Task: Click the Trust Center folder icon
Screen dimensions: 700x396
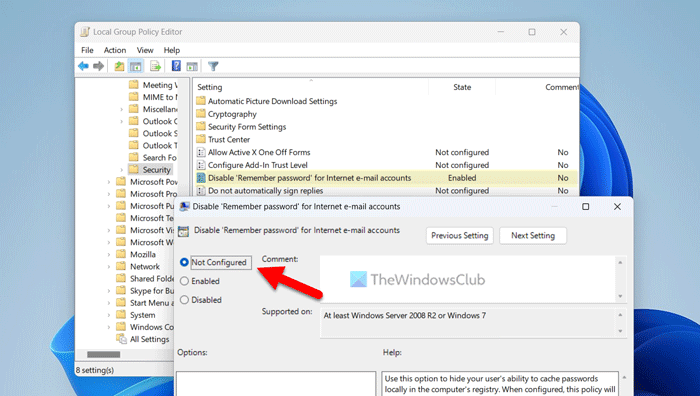Action: 201,139
